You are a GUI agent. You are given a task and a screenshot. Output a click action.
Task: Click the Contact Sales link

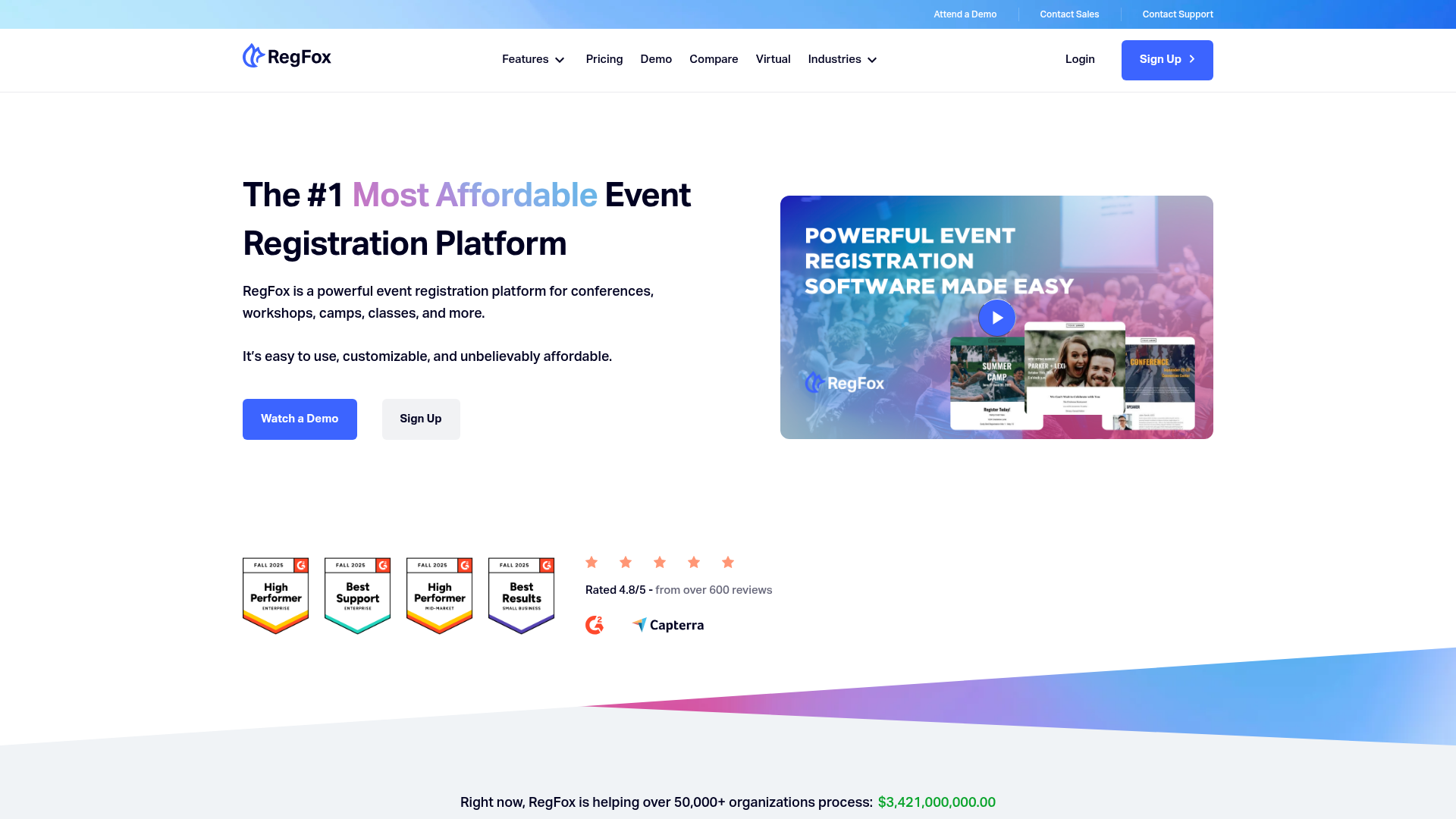1068,14
